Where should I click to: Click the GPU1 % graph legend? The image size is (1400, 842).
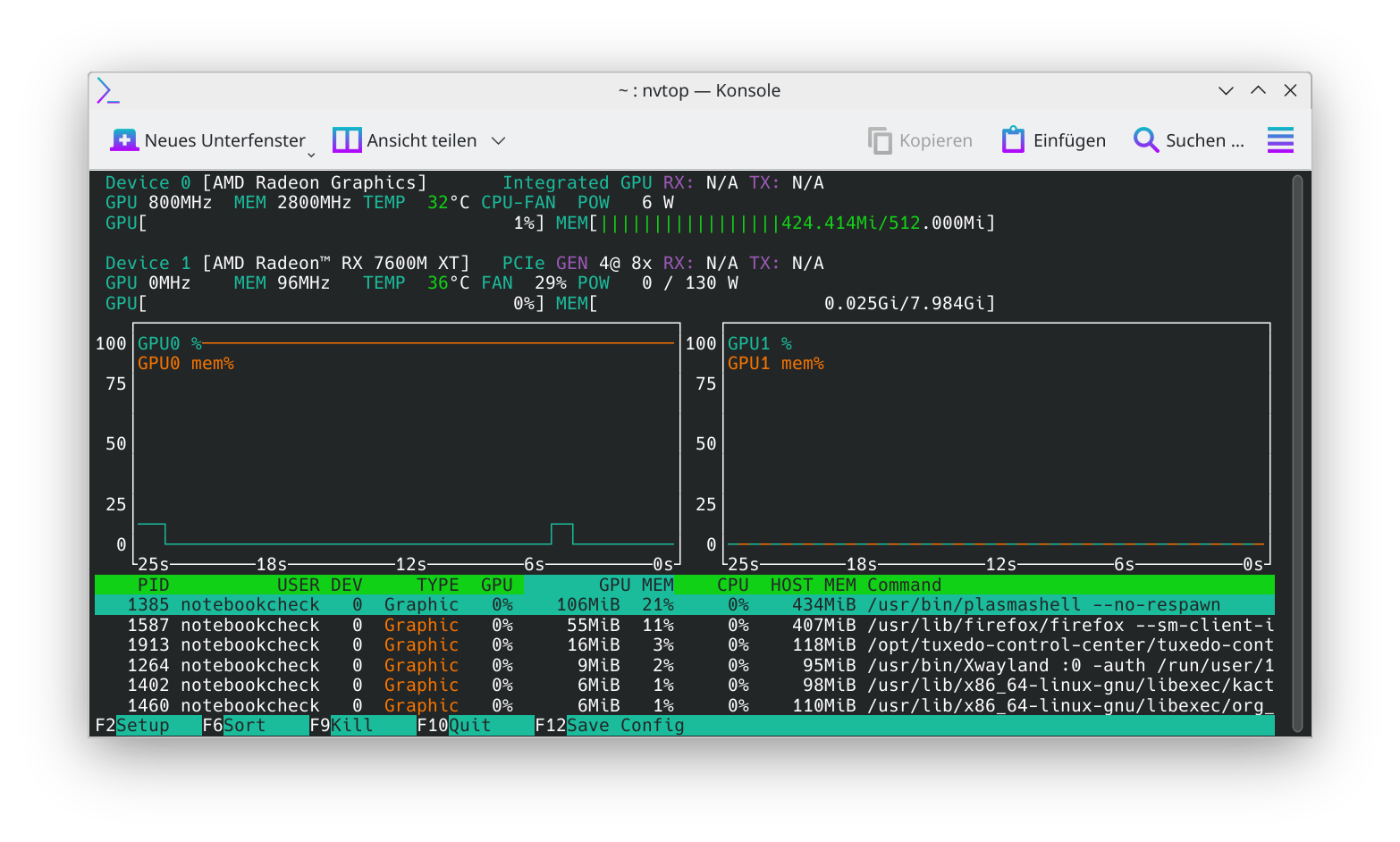coord(760,344)
